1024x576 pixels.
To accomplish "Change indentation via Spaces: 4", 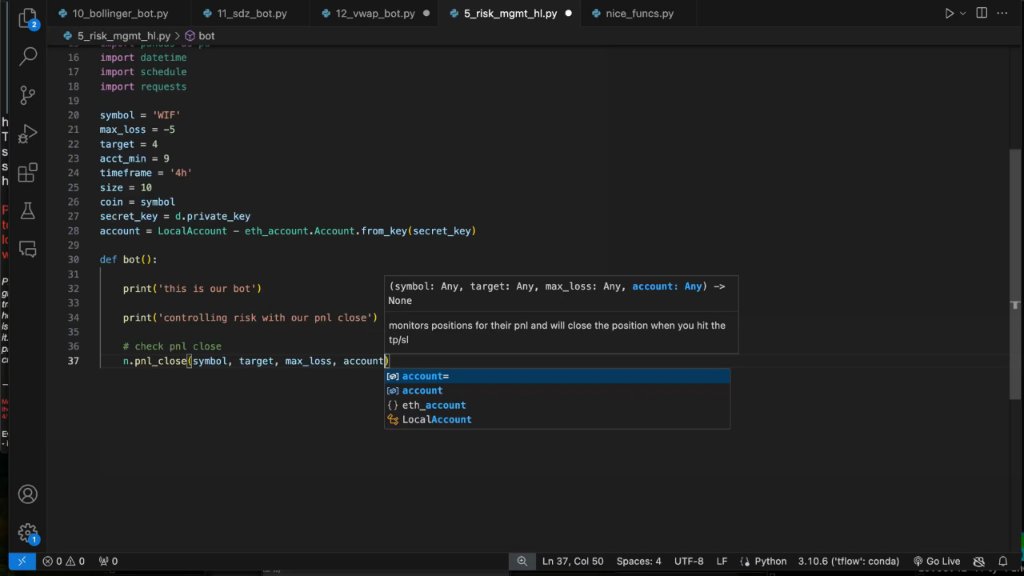I will 639,561.
